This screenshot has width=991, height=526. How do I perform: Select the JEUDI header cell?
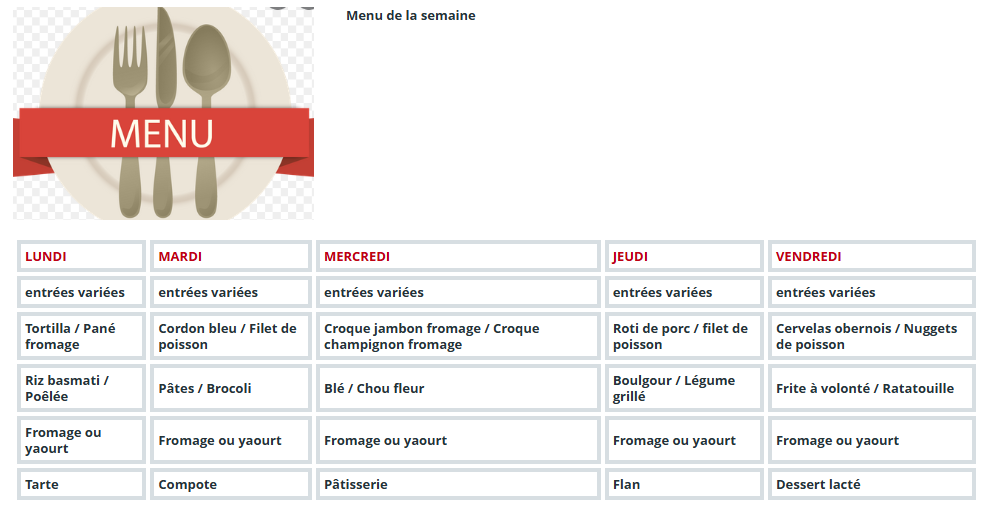[684, 257]
